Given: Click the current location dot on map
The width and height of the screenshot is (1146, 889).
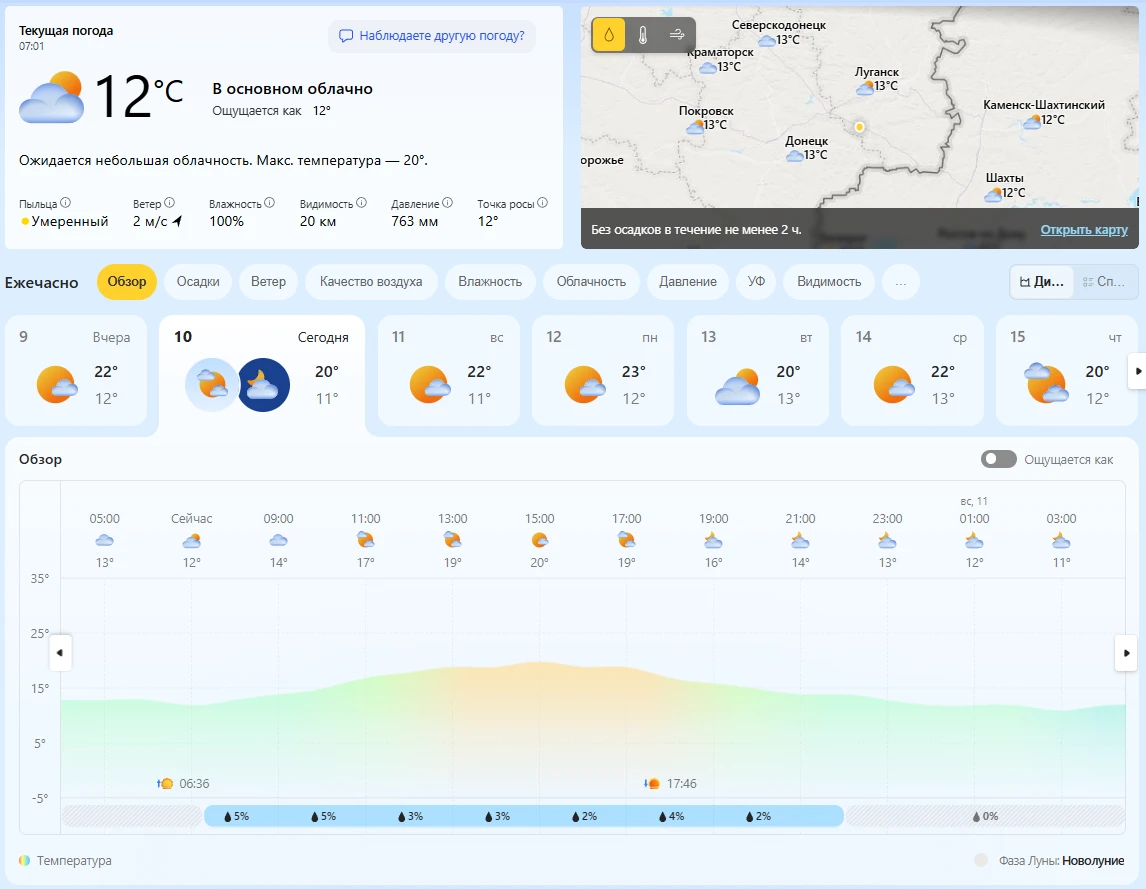Looking at the screenshot, I should 860,127.
